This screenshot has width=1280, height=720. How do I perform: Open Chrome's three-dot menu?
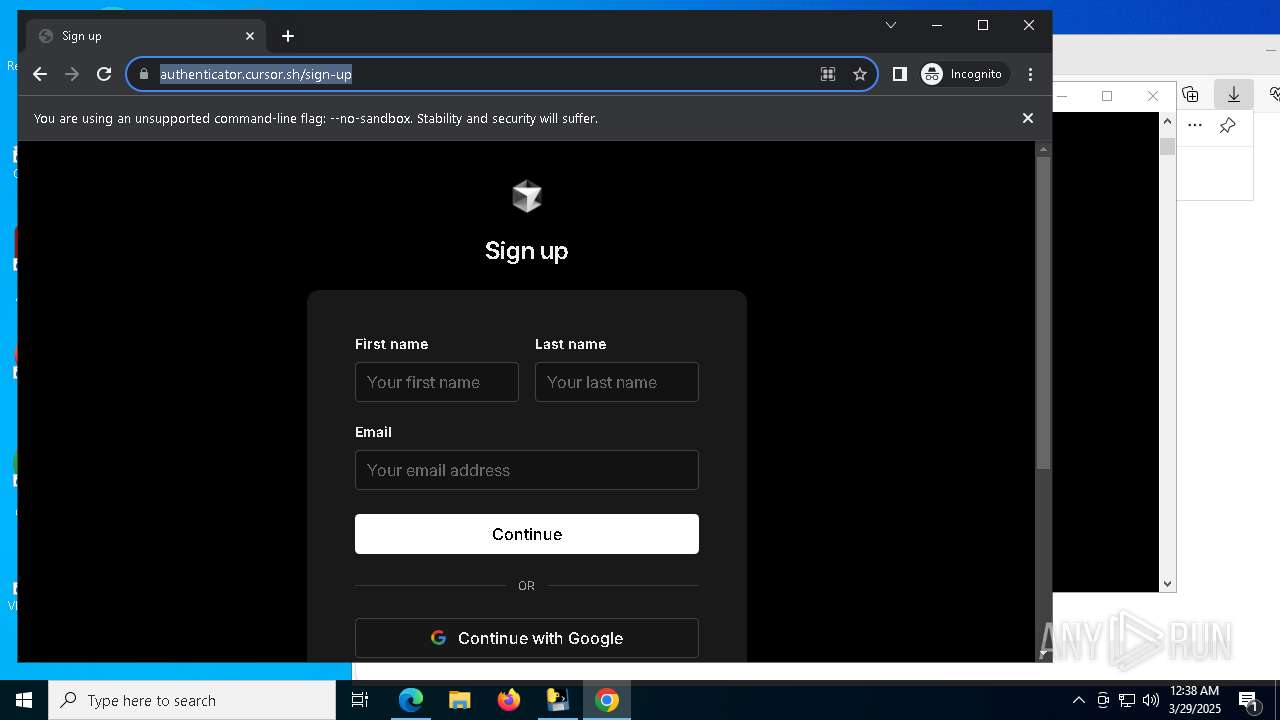pyautogui.click(x=1031, y=74)
